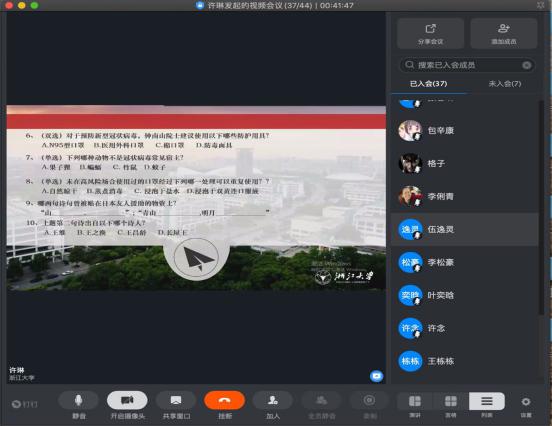Click the record meeting icon
Viewport: 552px width, 426px height.
369,401
